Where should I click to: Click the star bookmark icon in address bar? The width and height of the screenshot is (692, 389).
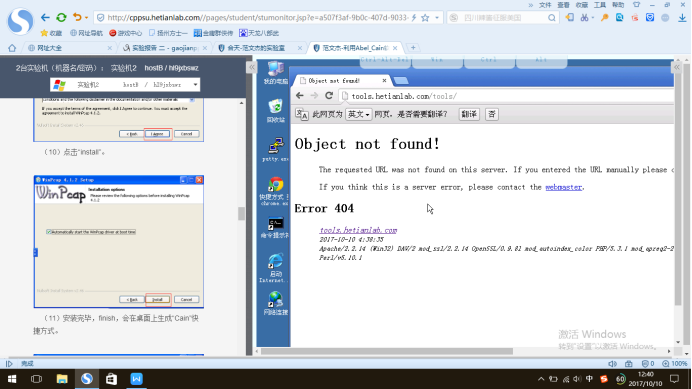[x=425, y=18]
